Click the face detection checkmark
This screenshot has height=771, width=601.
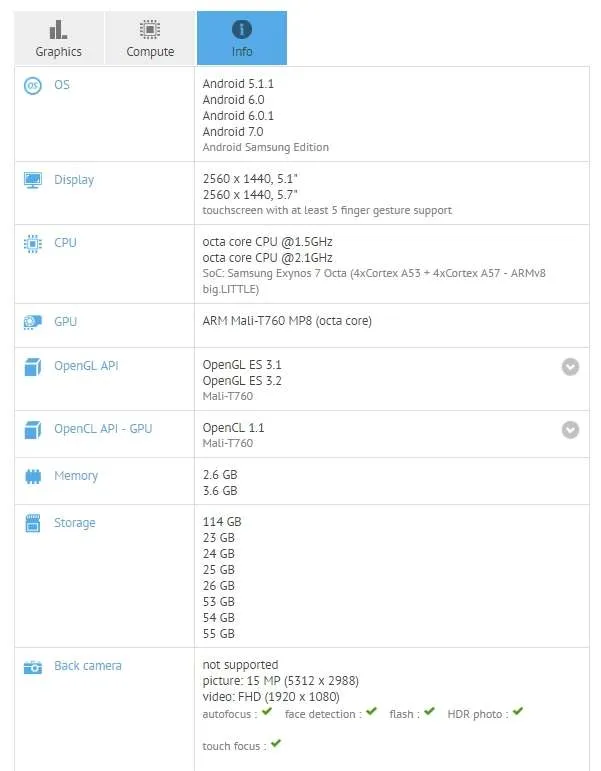pyautogui.click(x=371, y=711)
